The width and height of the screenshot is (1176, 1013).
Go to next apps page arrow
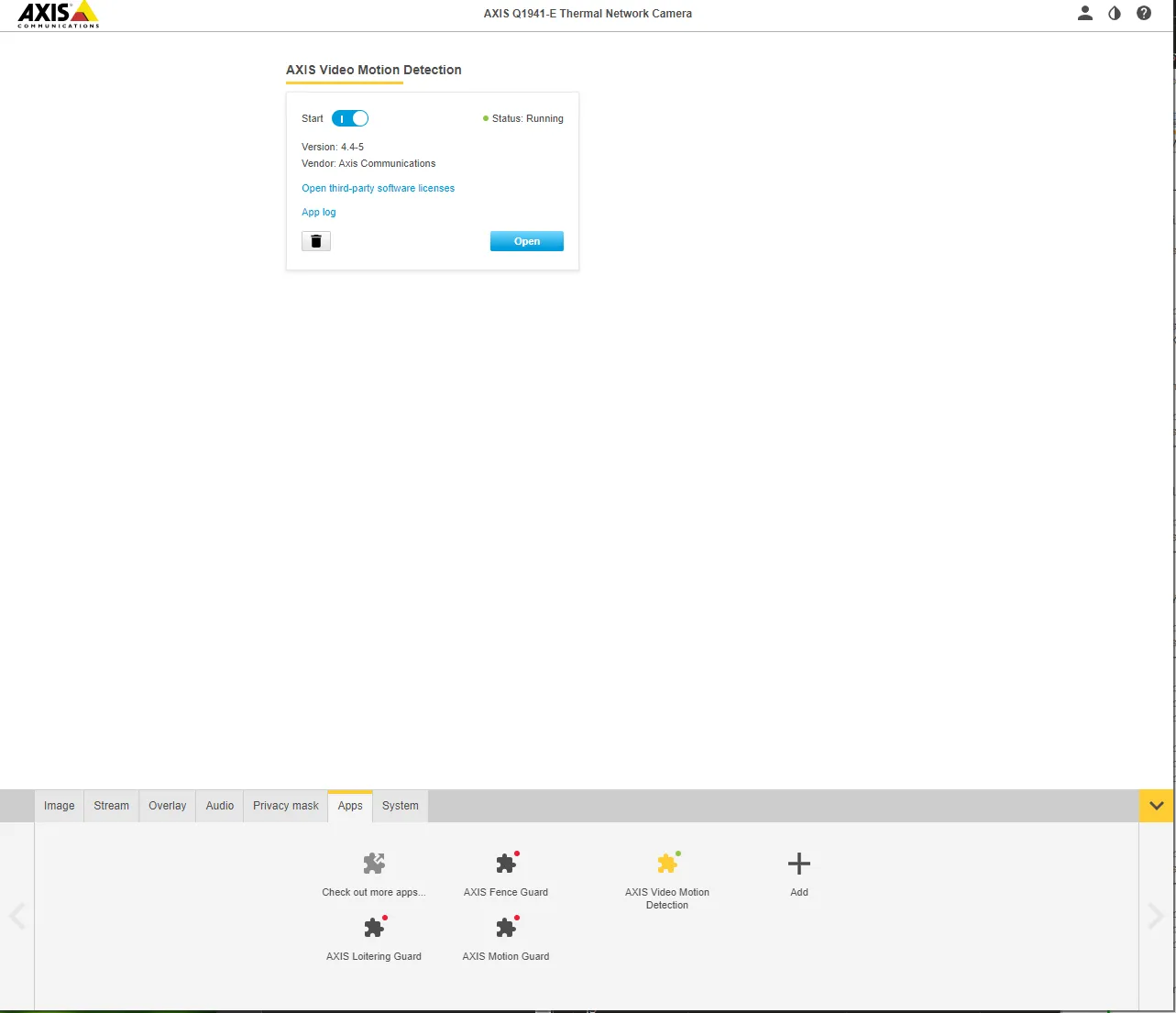click(x=1156, y=916)
